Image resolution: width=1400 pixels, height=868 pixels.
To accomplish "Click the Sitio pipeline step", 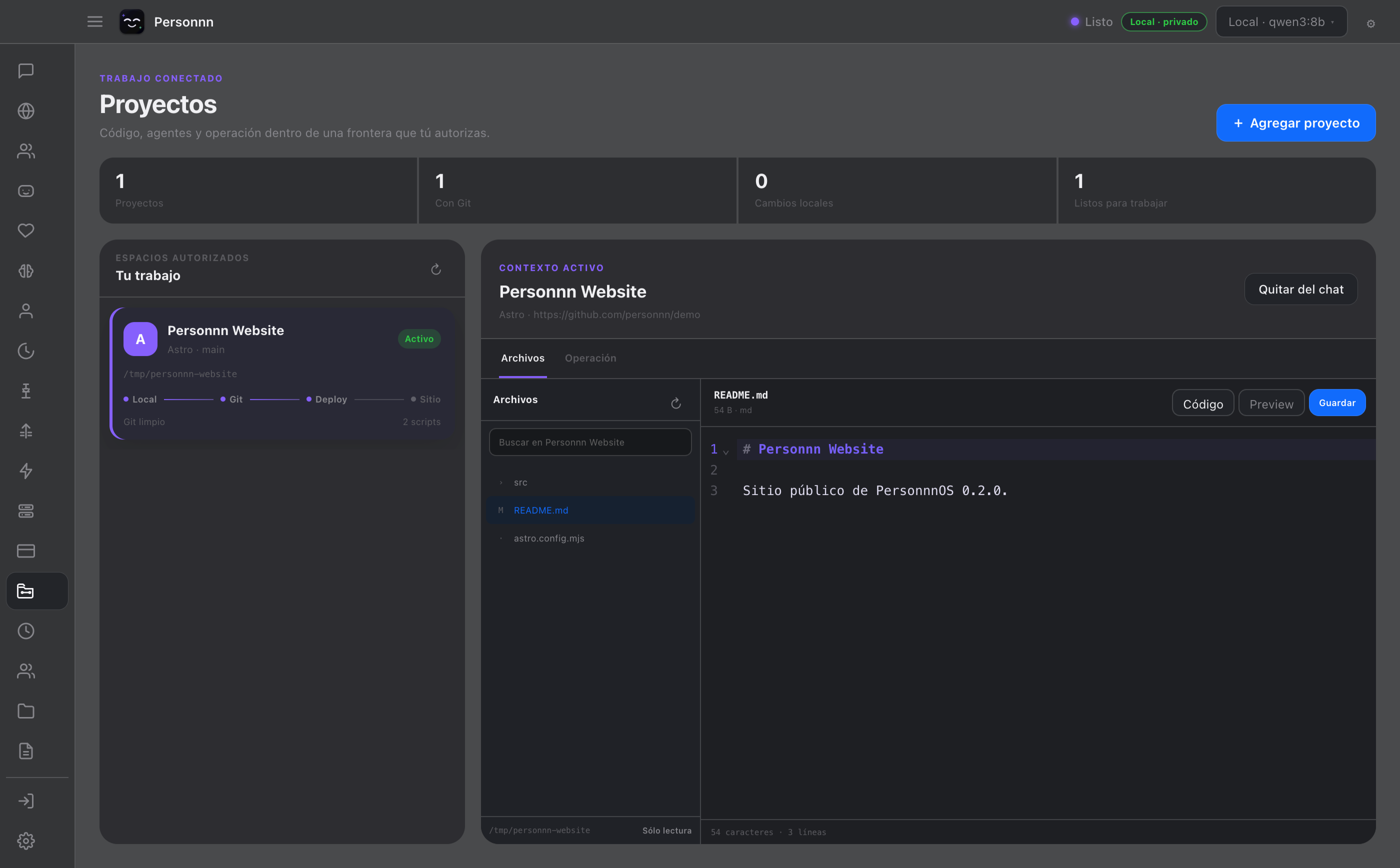I will pos(426,399).
